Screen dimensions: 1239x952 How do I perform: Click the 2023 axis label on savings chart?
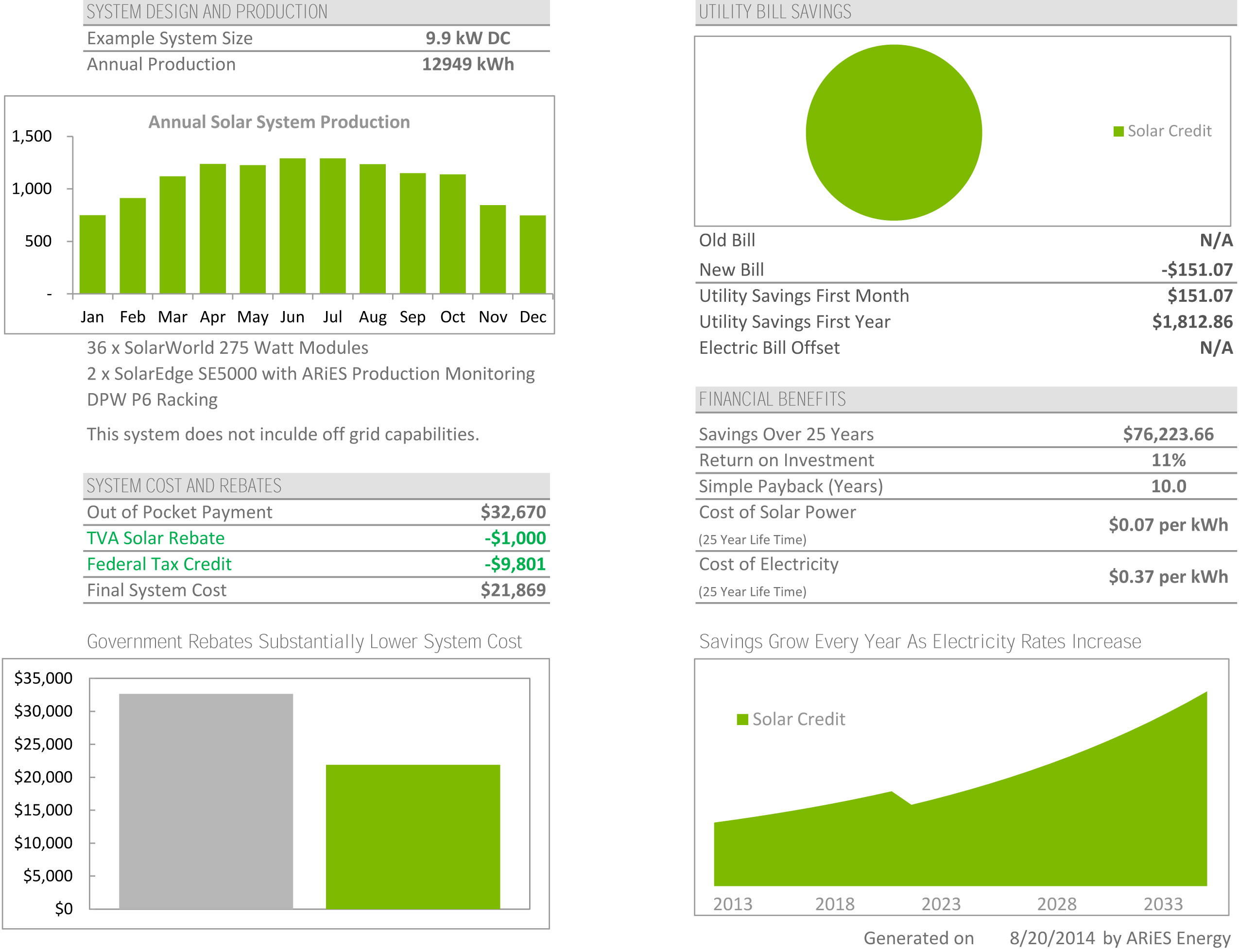[941, 903]
